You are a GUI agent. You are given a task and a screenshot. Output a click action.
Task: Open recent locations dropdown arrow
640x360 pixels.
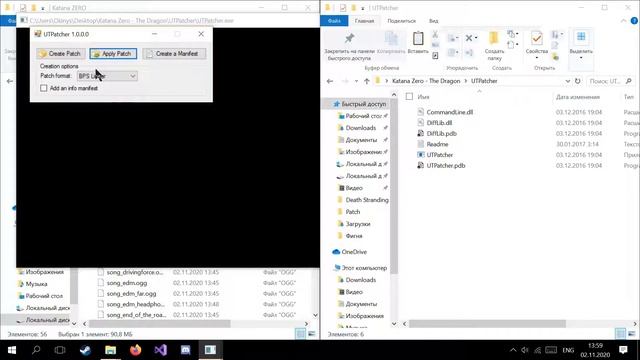click(x=356, y=81)
